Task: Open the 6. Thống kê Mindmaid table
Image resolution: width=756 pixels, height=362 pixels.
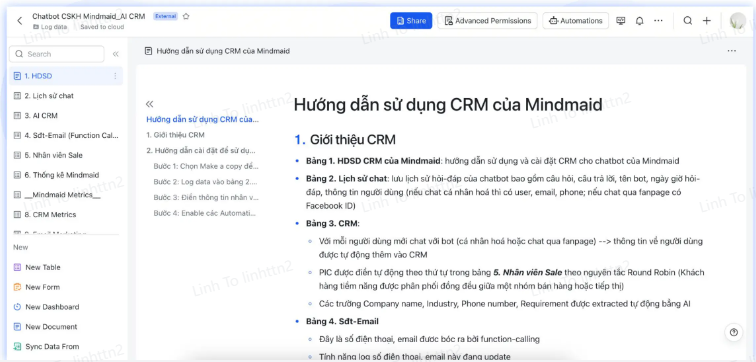Action: pyautogui.click(x=66, y=175)
